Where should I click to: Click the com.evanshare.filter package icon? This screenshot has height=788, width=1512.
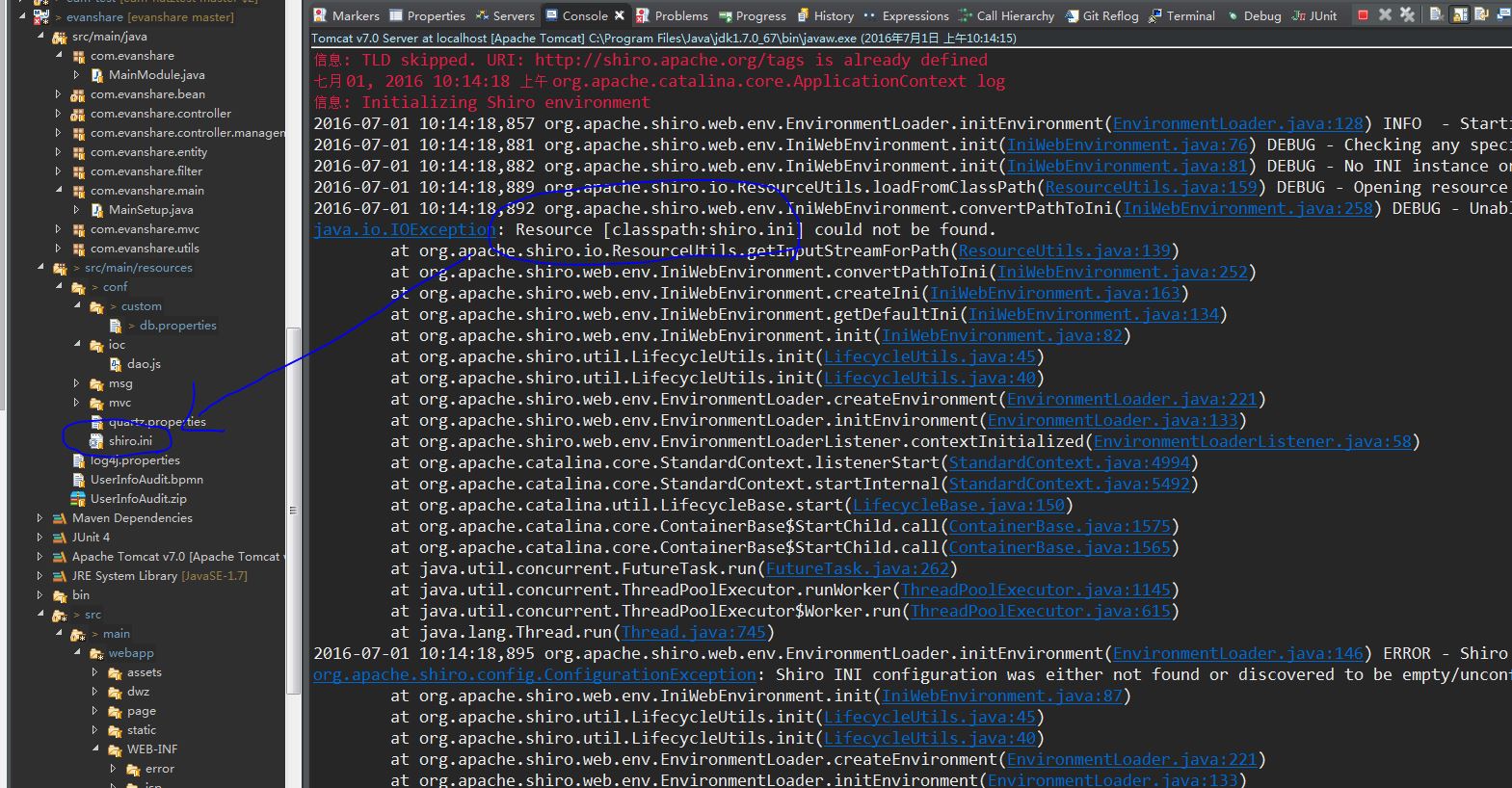(x=78, y=171)
